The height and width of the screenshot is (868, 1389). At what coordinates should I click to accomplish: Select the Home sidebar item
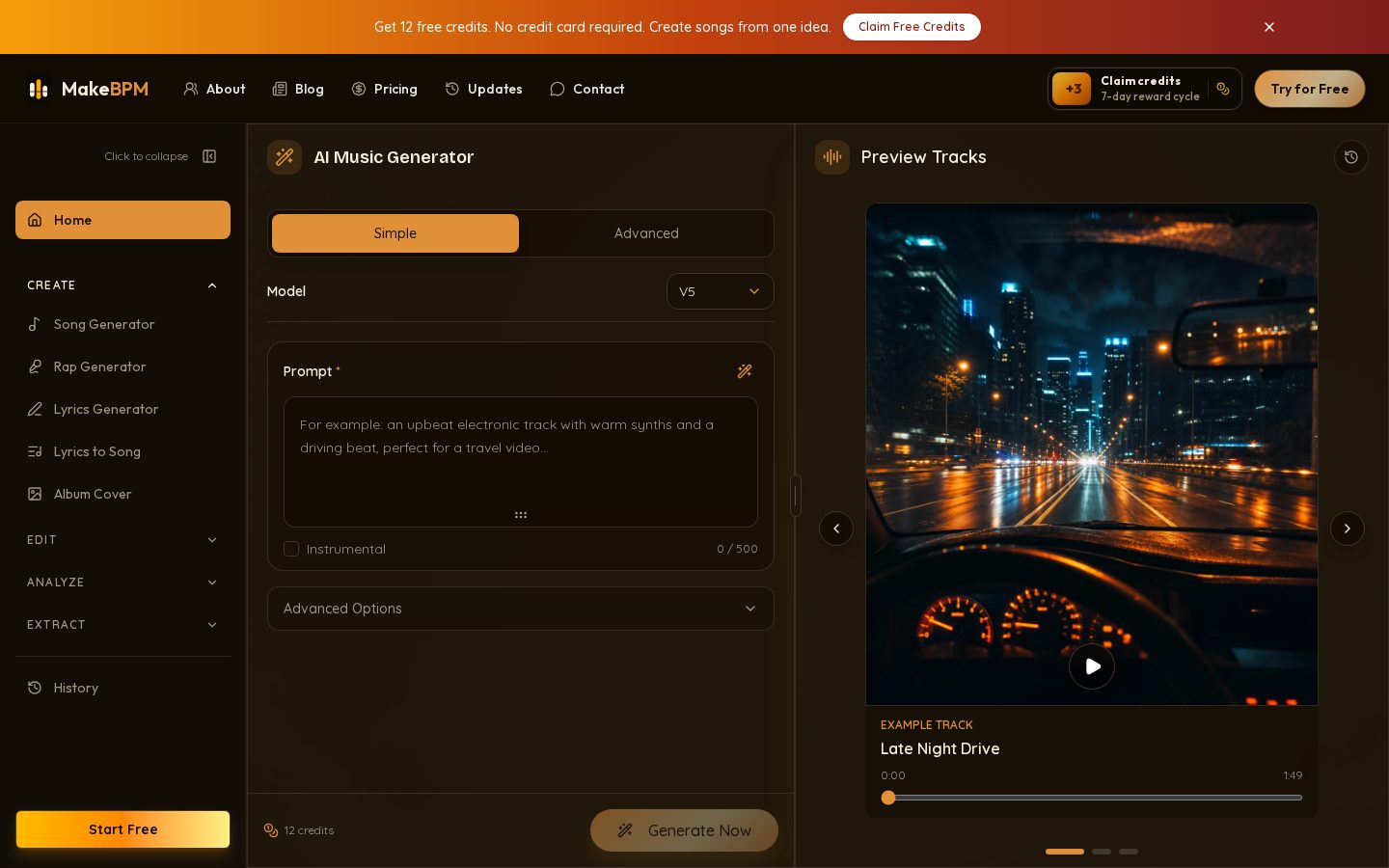pyautogui.click(x=123, y=220)
